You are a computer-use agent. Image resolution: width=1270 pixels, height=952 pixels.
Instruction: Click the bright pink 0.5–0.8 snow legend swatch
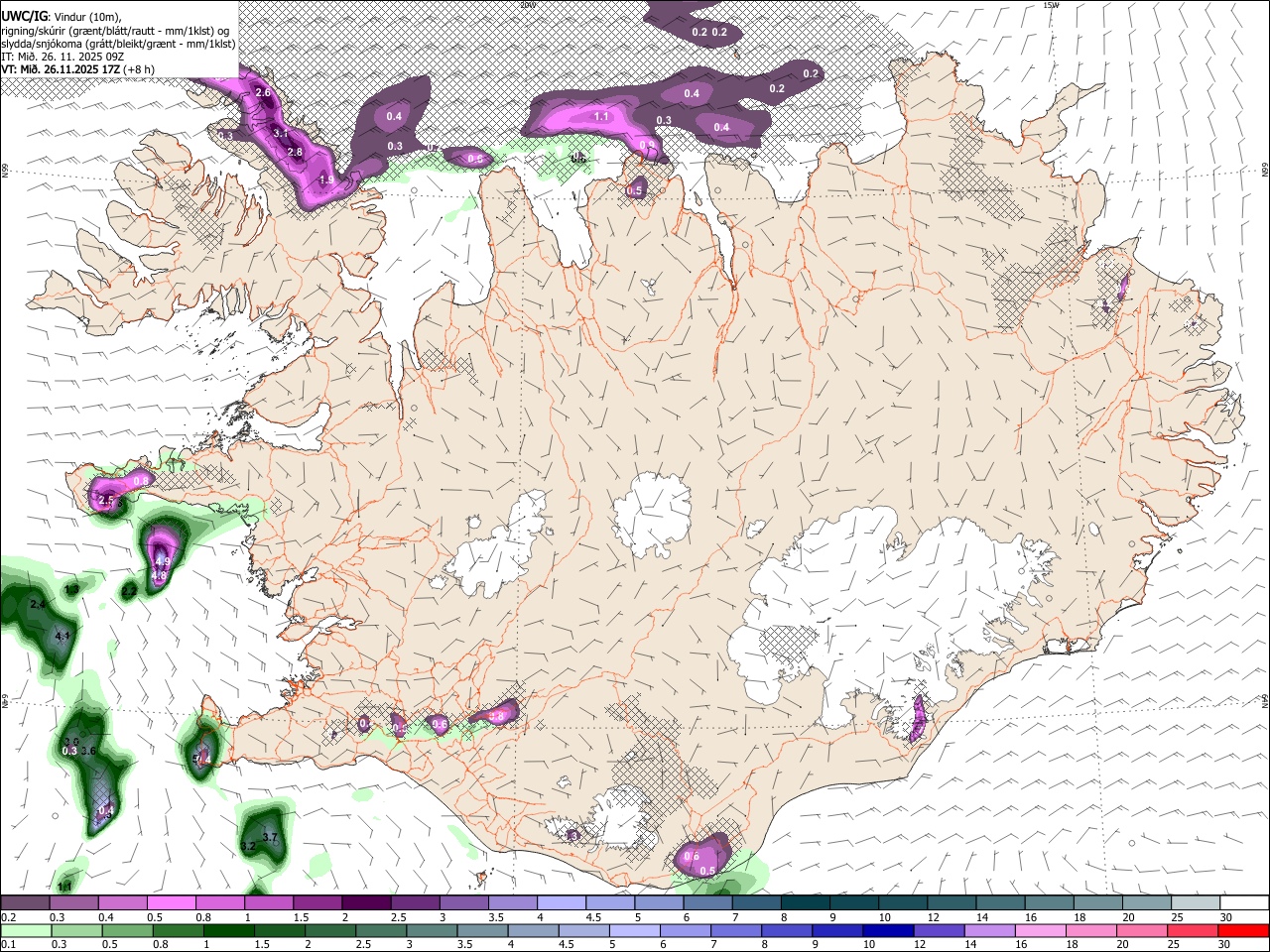pyautogui.click(x=172, y=903)
